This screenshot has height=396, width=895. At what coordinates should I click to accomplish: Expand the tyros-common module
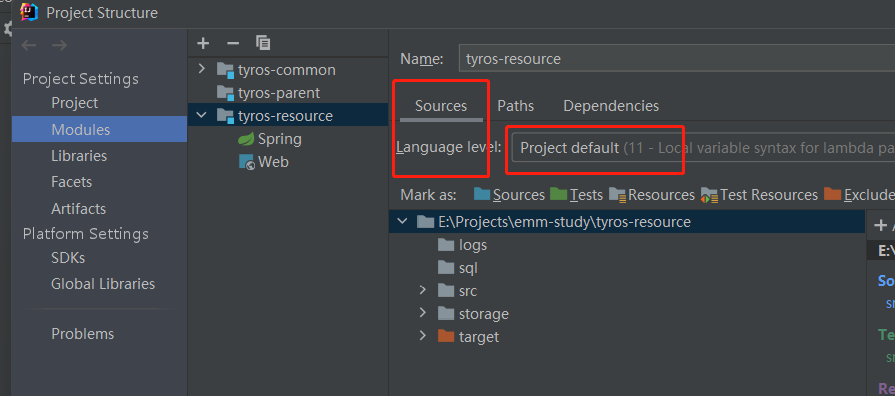click(201, 69)
